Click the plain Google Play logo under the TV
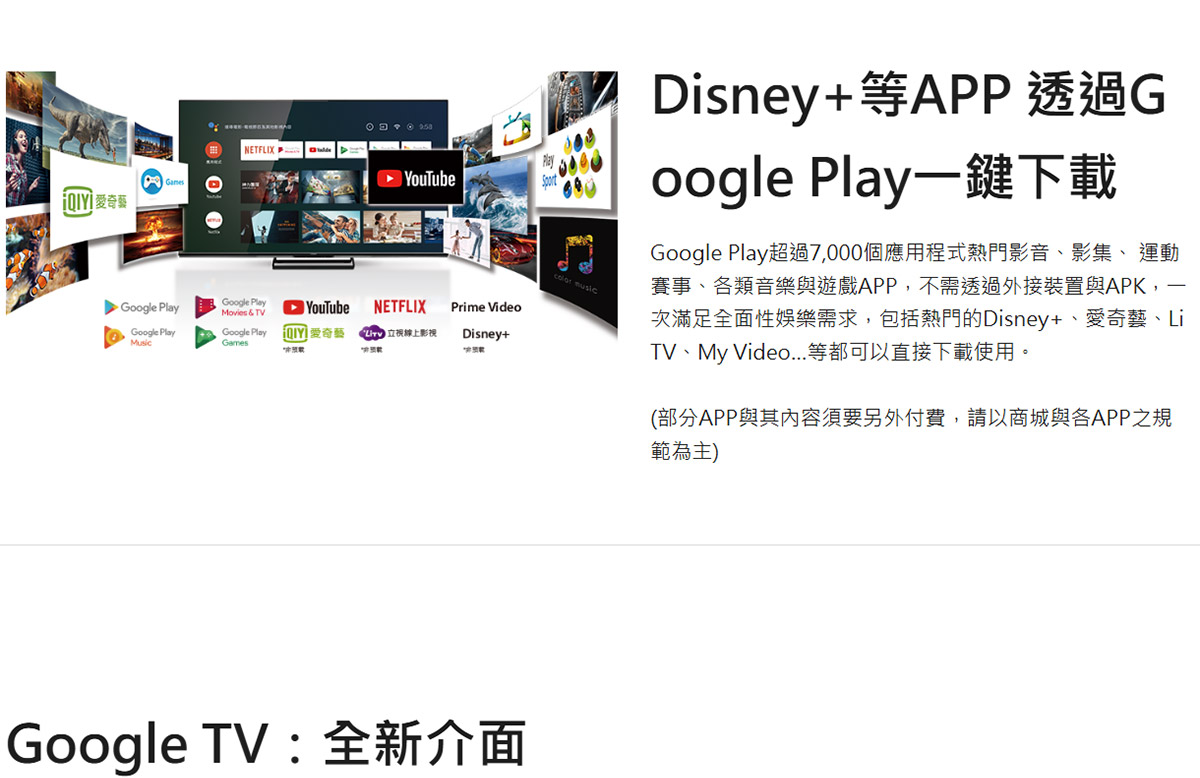 click(142, 308)
